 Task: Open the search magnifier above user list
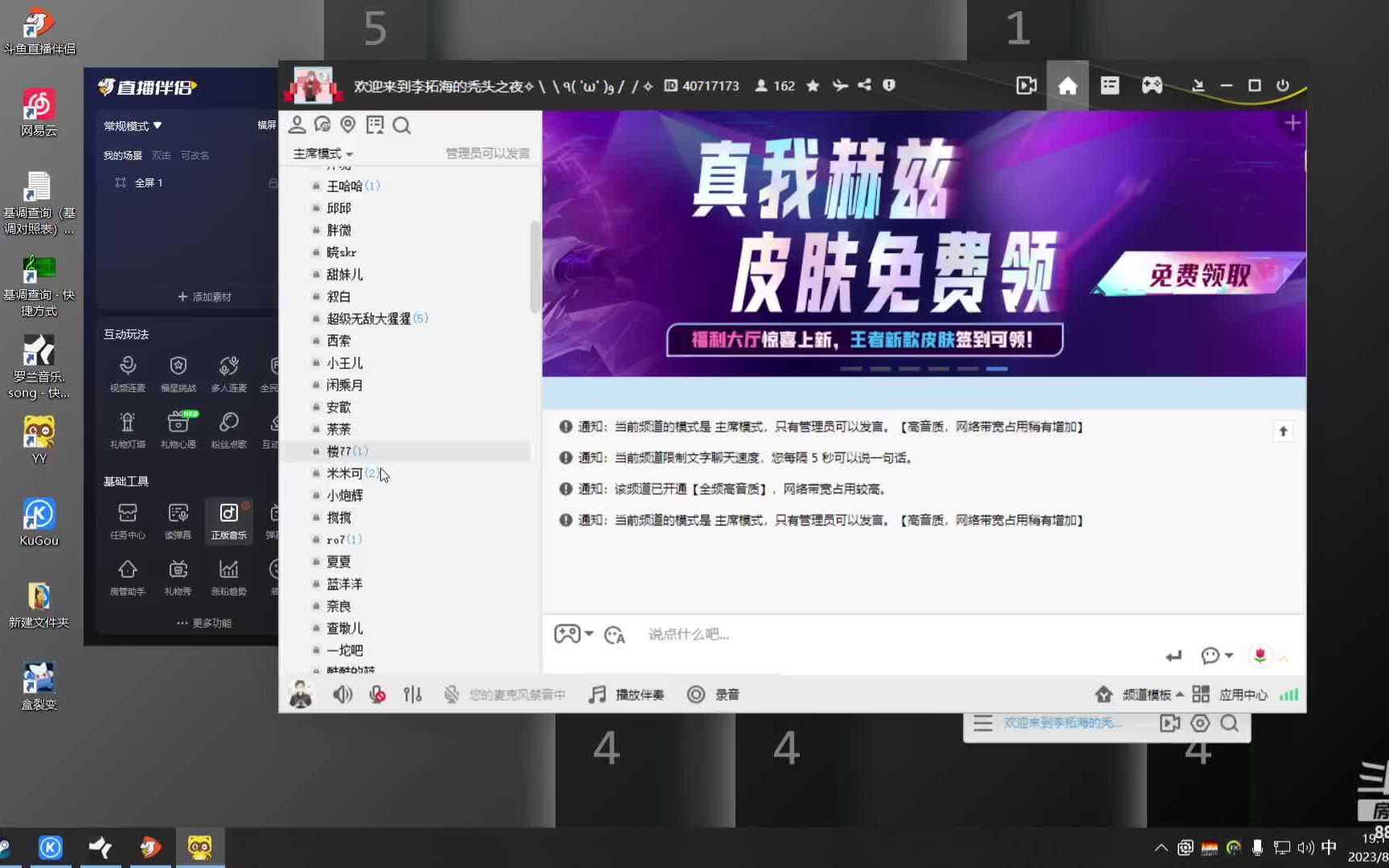[x=402, y=125]
